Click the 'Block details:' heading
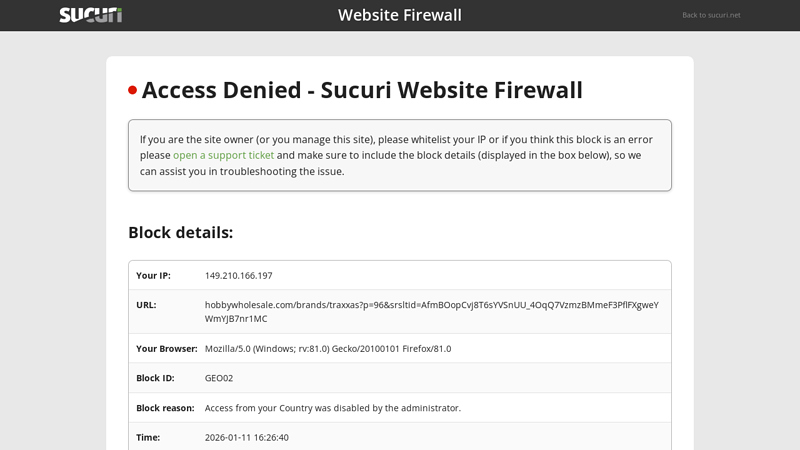 [180, 232]
